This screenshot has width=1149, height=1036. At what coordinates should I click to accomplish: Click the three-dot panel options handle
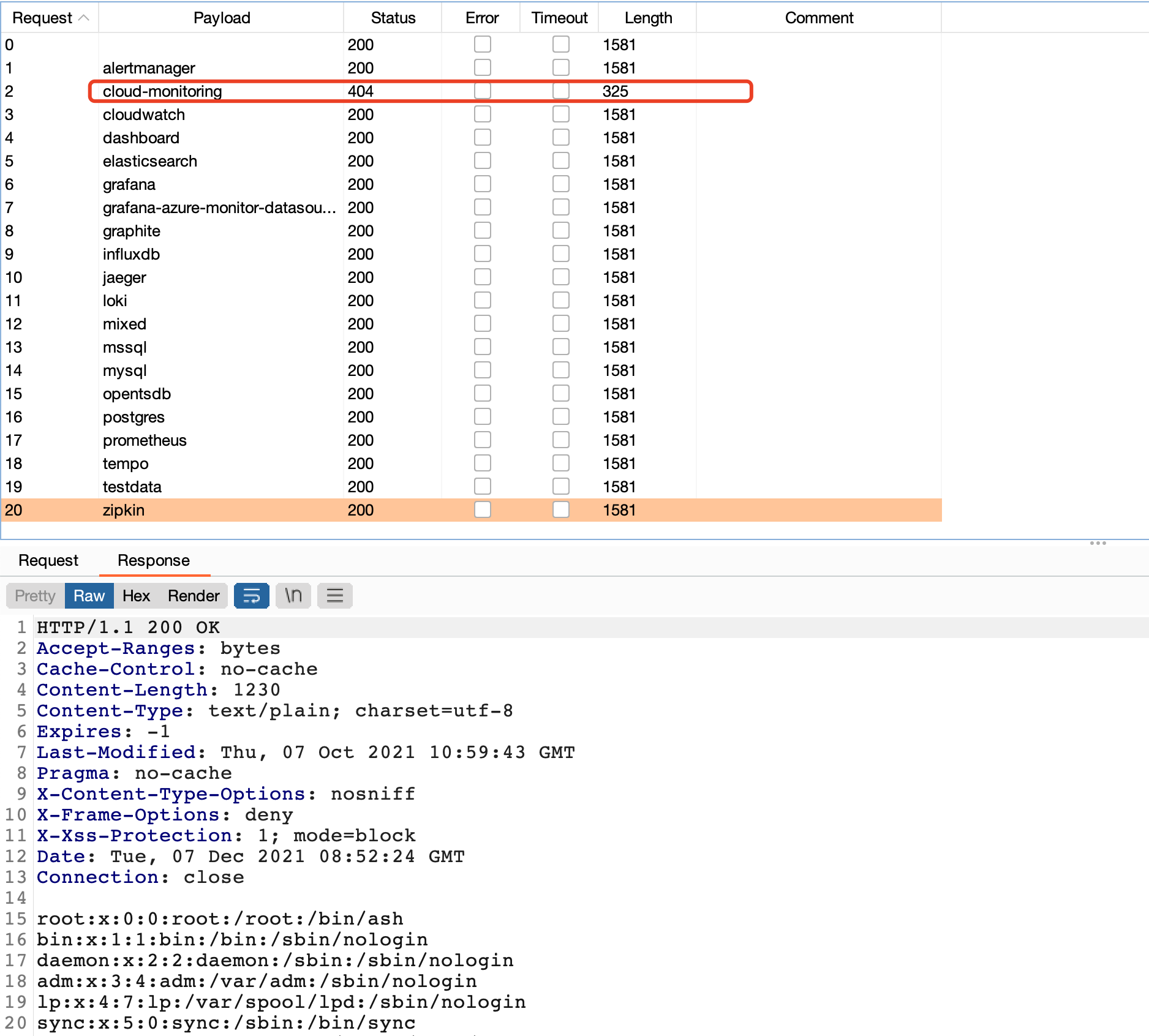1098,543
